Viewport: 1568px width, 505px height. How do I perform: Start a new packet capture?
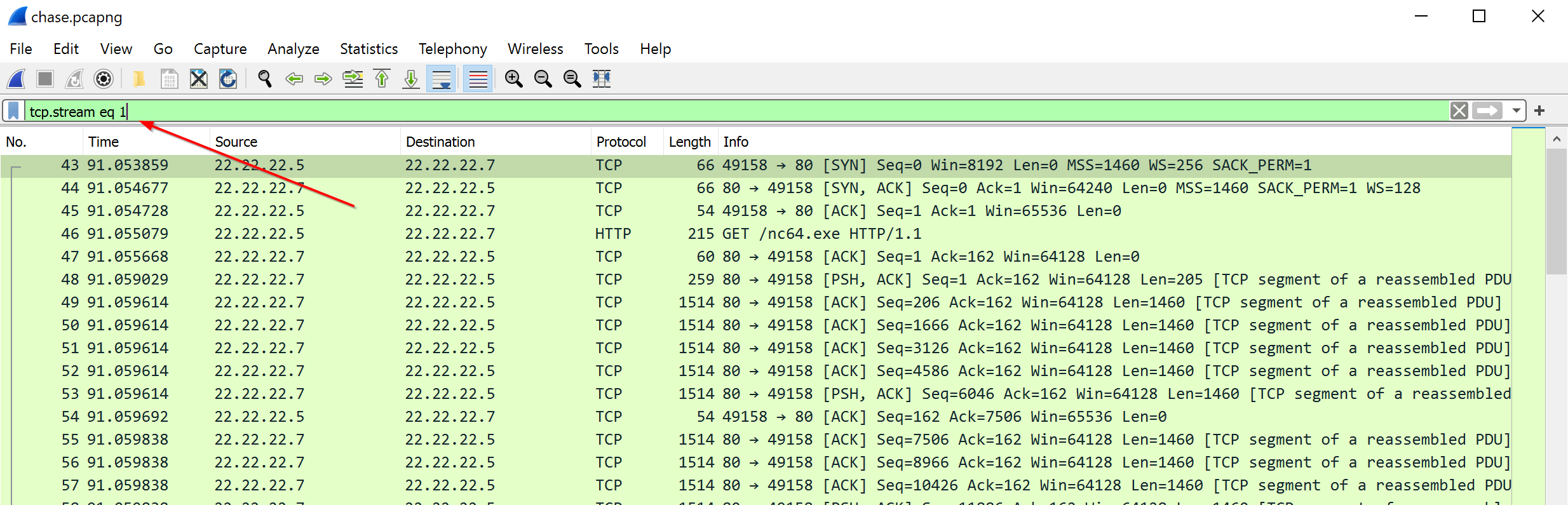click(x=16, y=79)
